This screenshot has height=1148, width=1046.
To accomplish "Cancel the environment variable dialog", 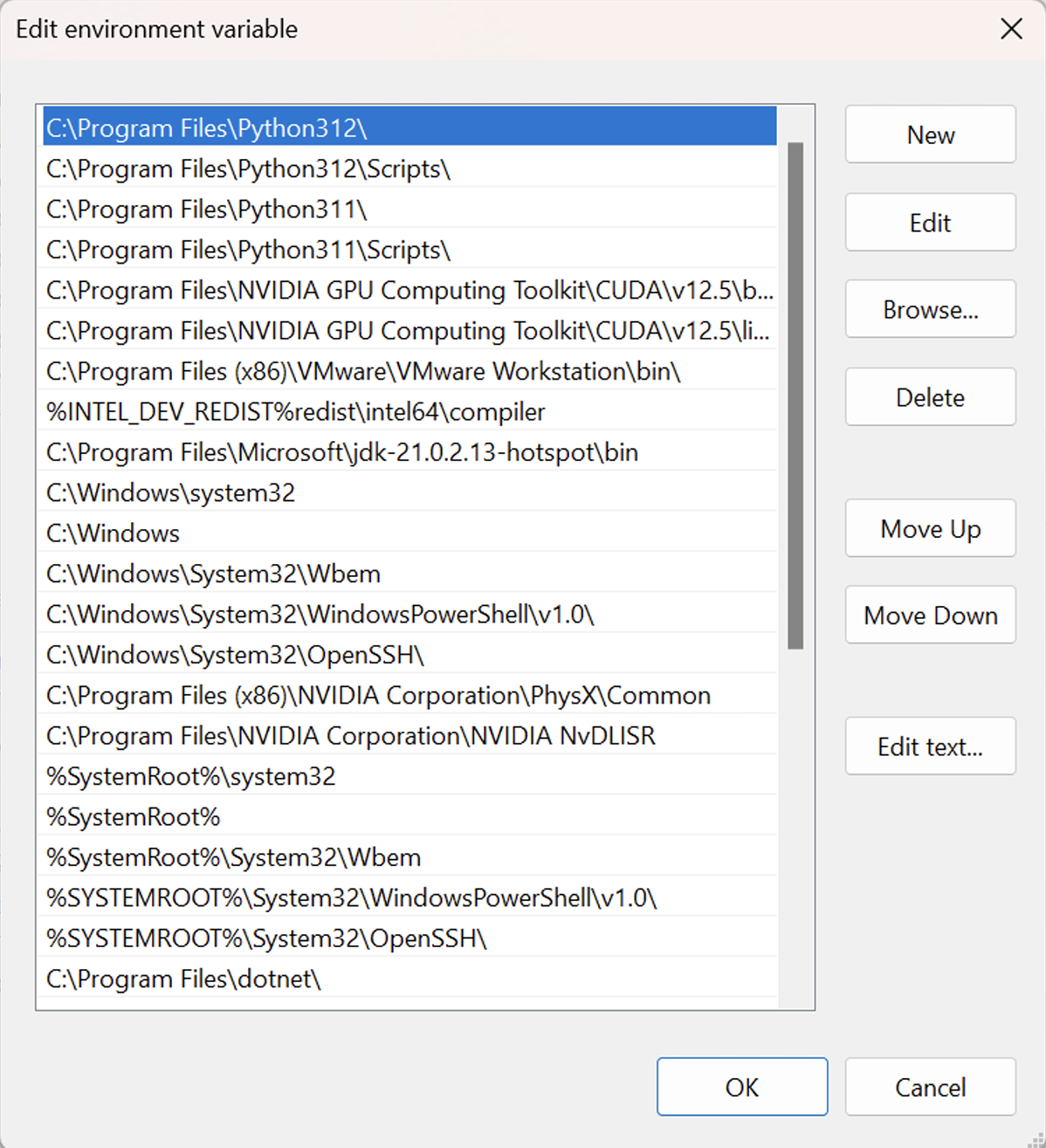I will (930, 1087).
